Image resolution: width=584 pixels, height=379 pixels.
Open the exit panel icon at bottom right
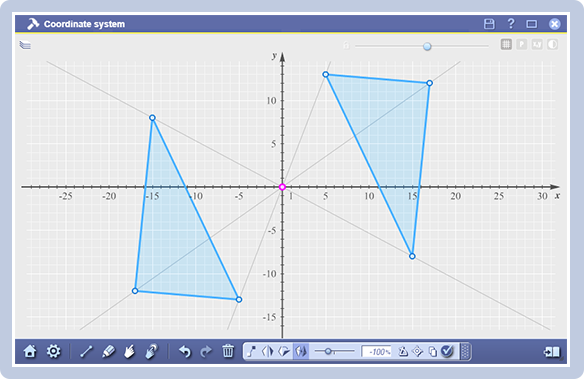coord(552,351)
